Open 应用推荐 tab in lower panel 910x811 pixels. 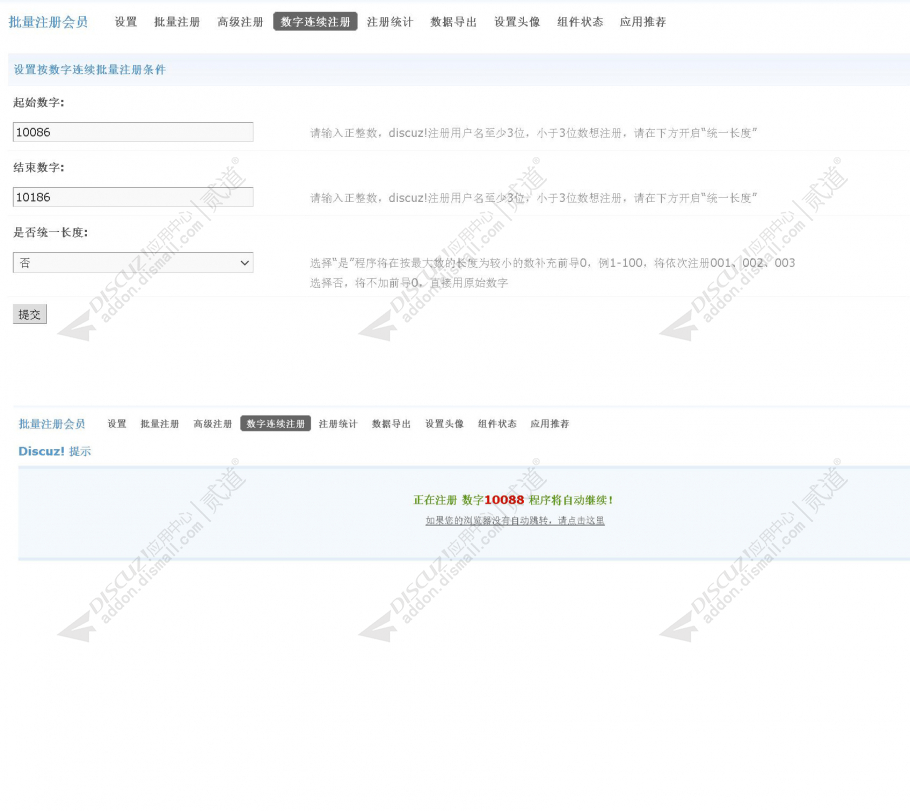tap(550, 424)
